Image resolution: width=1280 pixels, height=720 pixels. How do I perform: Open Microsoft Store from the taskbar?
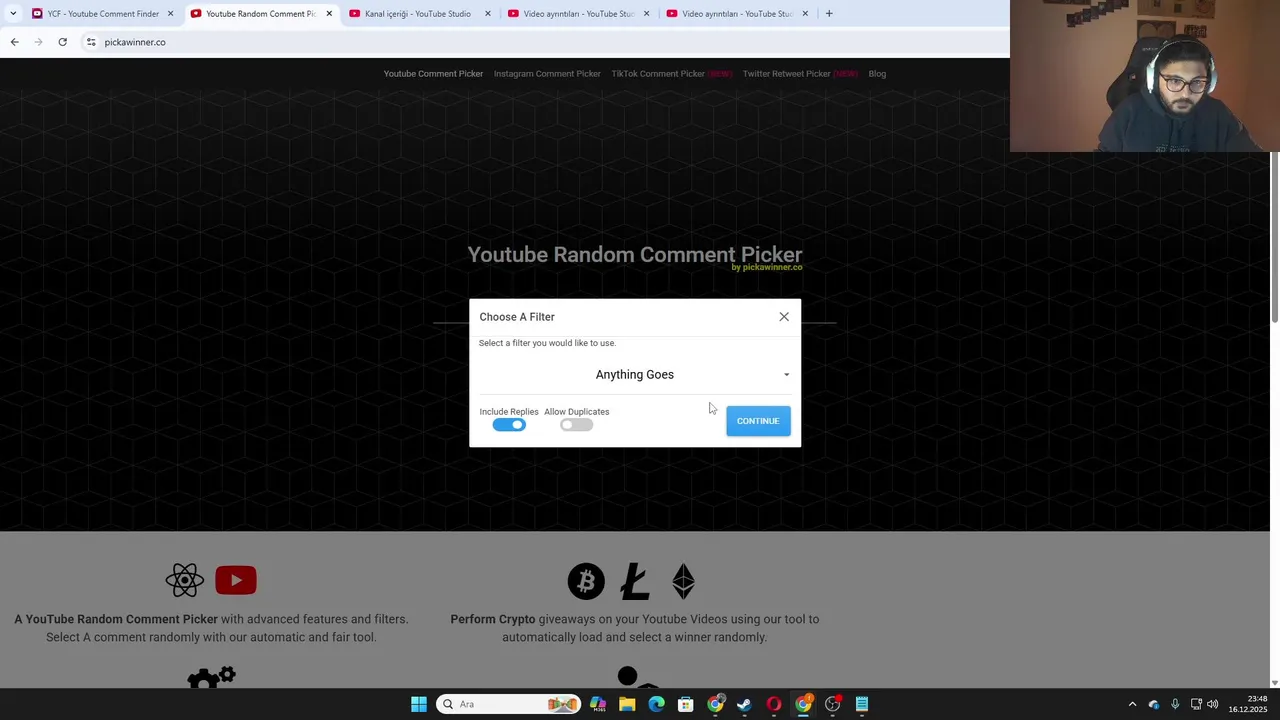[x=686, y=704]
